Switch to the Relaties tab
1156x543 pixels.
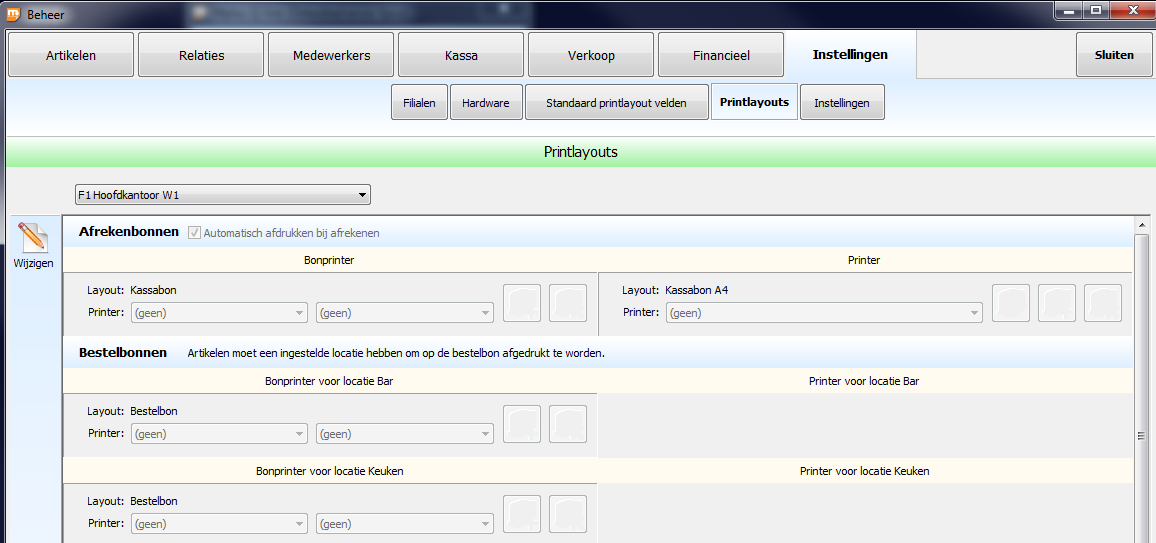[201, 55]
